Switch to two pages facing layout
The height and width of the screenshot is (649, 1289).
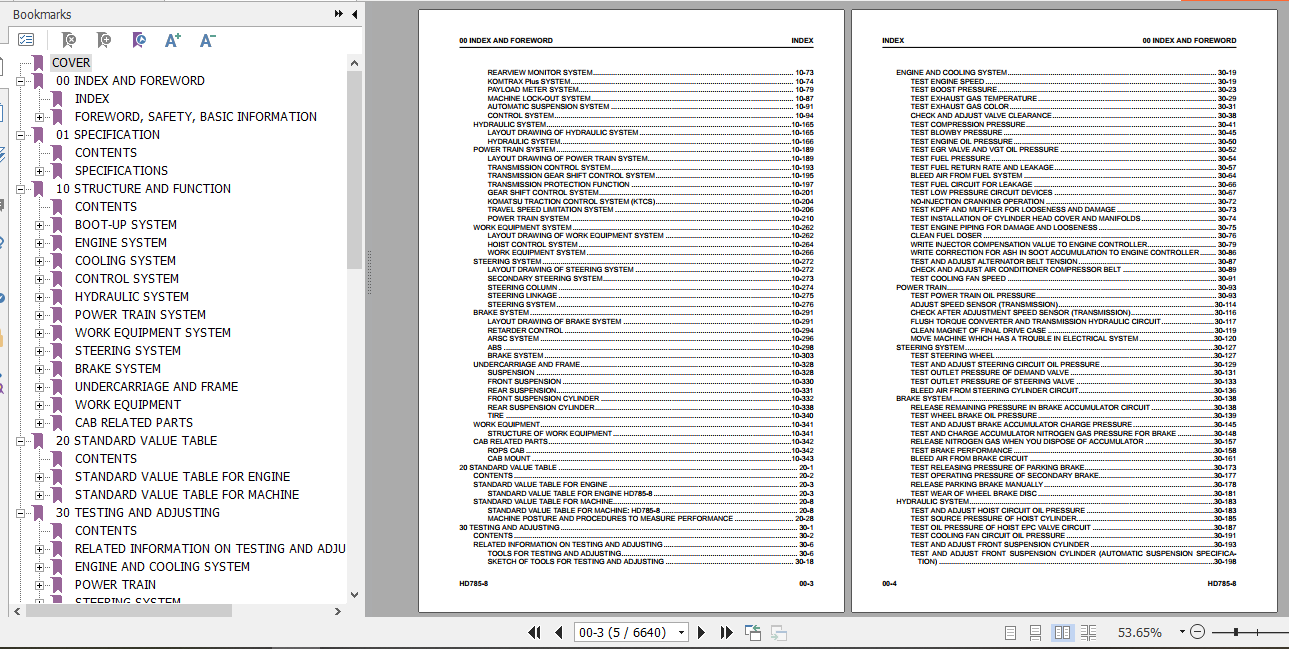click(1062, 632)
